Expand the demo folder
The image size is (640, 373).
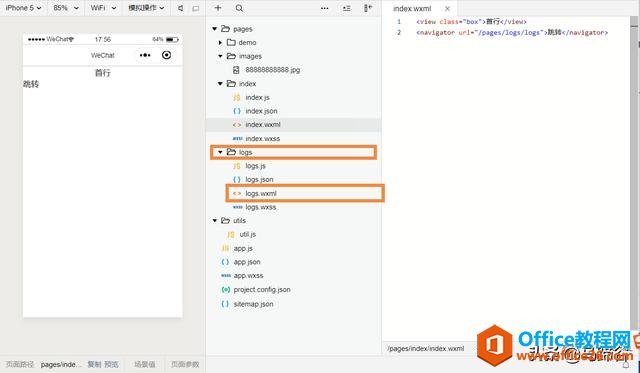[x=220, y=42]
